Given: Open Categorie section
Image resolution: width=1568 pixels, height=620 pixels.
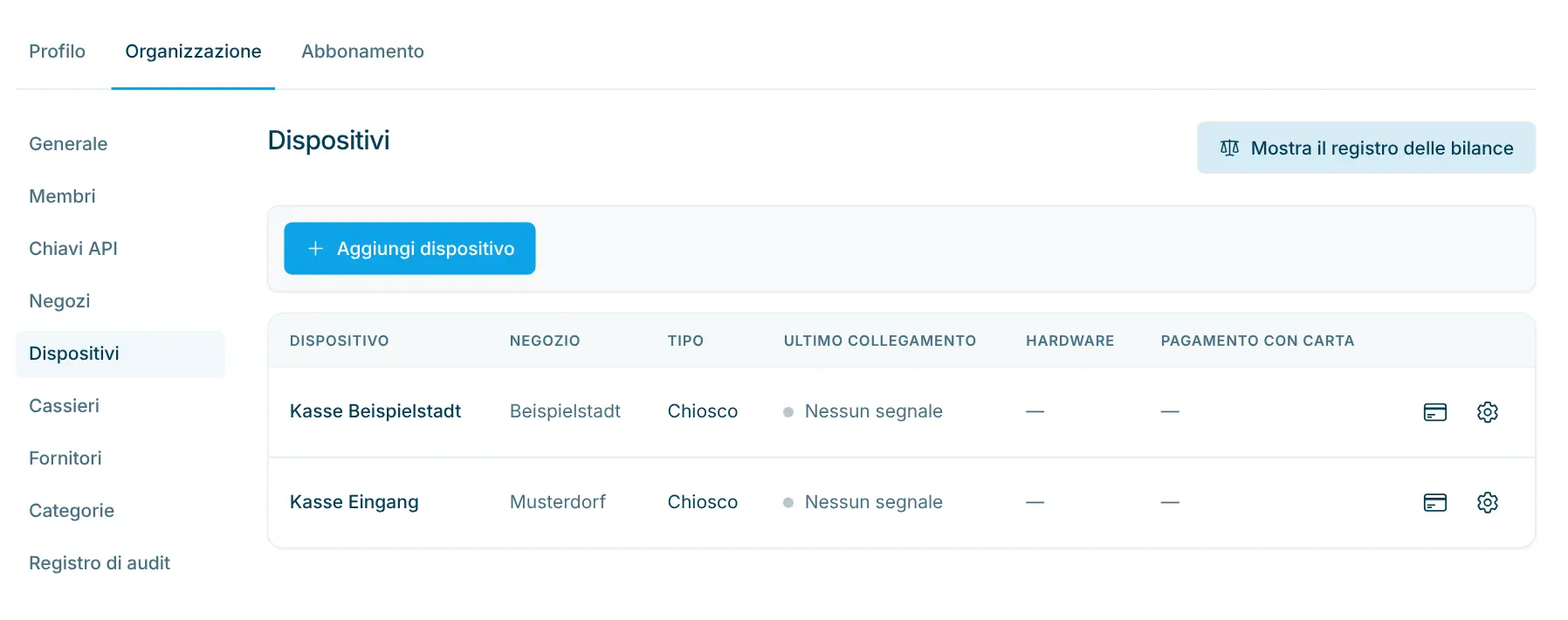Looking at the screenshot, I should pyautogui.click(x=72, y=511).
